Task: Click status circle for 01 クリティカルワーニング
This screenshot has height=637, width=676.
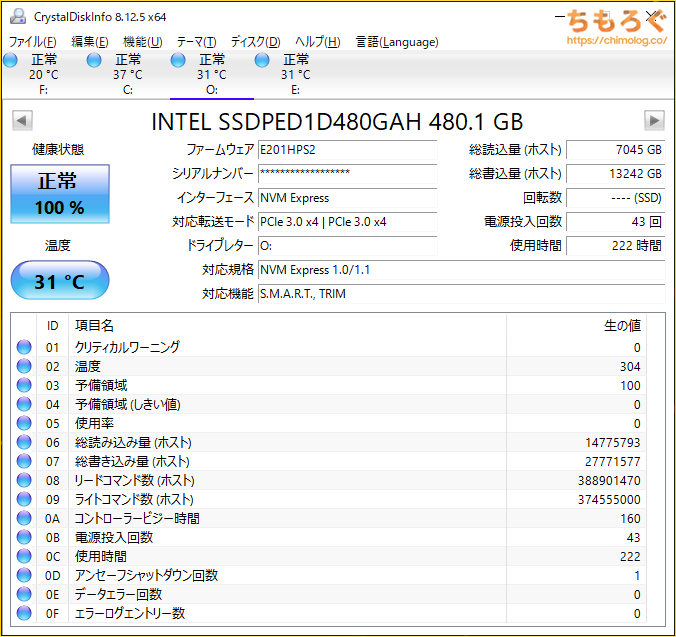Action: click(24, 347)
